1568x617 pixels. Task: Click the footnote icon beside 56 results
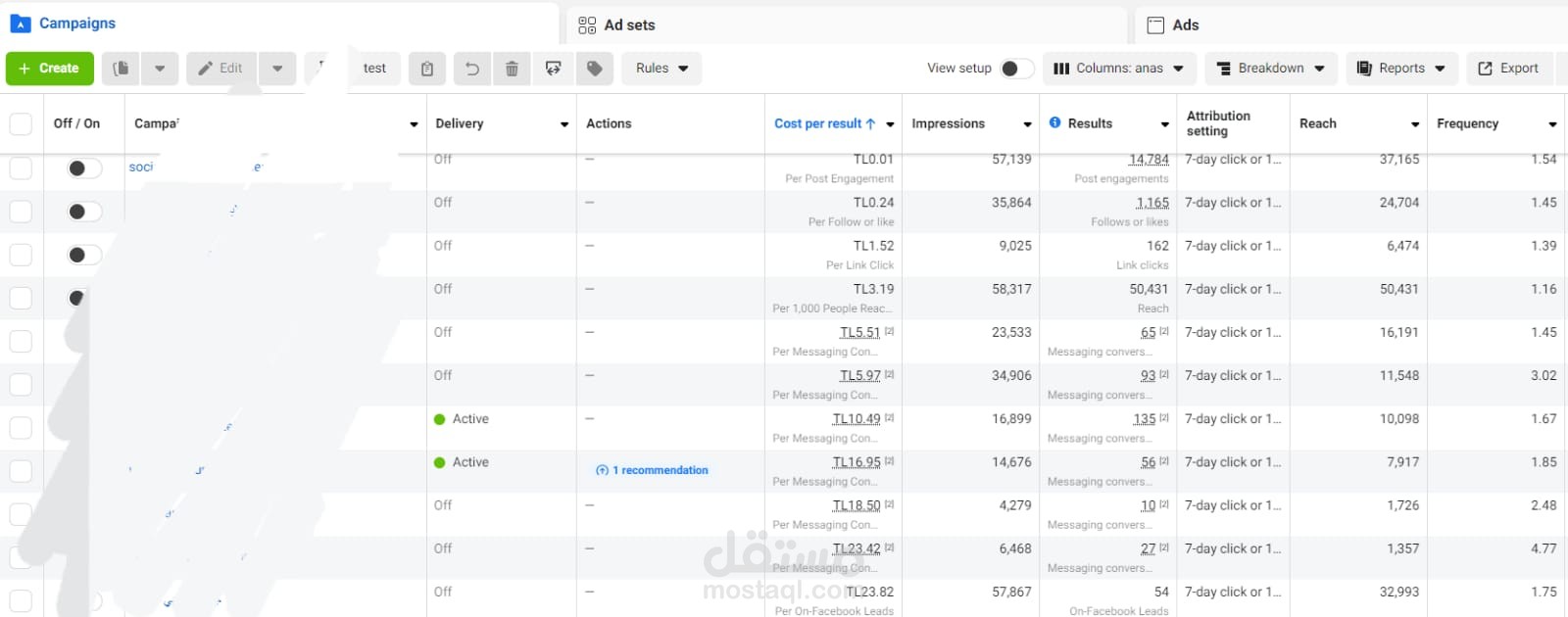click(1164, 460)
